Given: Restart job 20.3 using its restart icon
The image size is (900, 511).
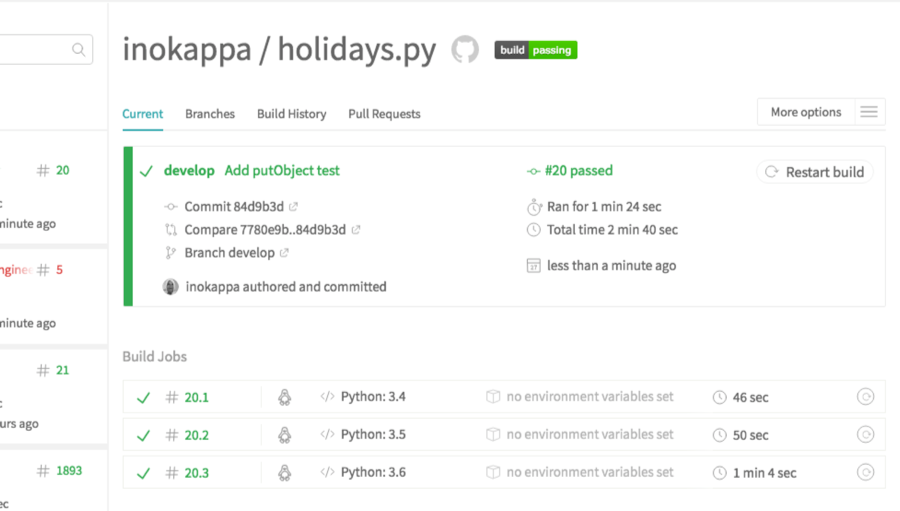Looking at the screenshot, I should (x=866, y=473).
